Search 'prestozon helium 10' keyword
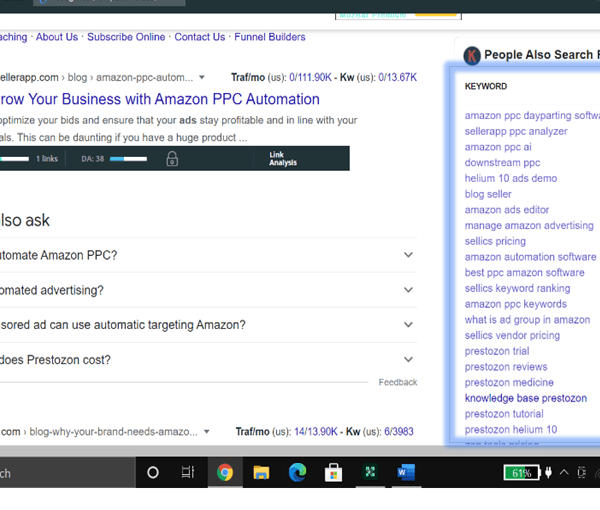The width and height of the screenshot is (600, 510). click(511, 429)
